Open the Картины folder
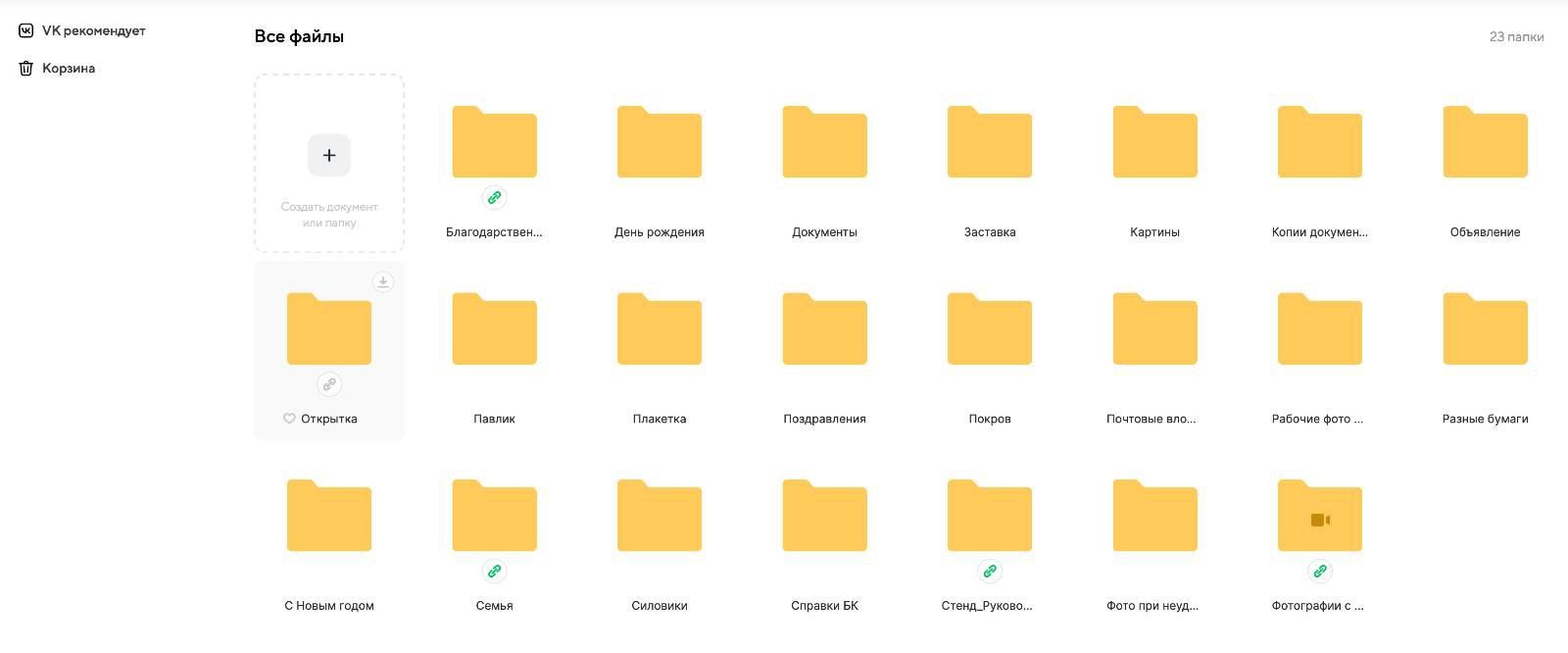Screen dimensions: 1568x653 [1154, 143]
